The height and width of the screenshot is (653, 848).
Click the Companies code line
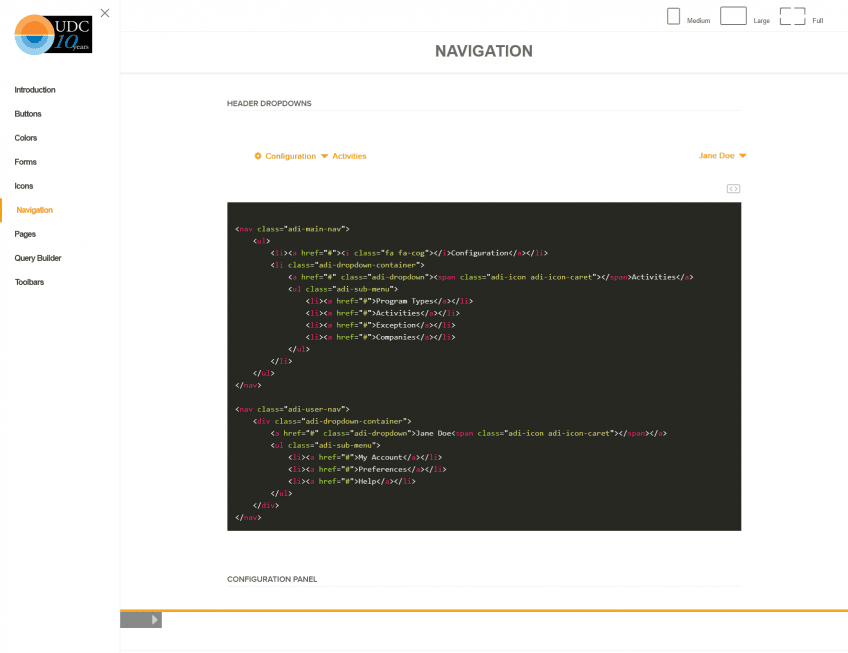click(381, 337)
